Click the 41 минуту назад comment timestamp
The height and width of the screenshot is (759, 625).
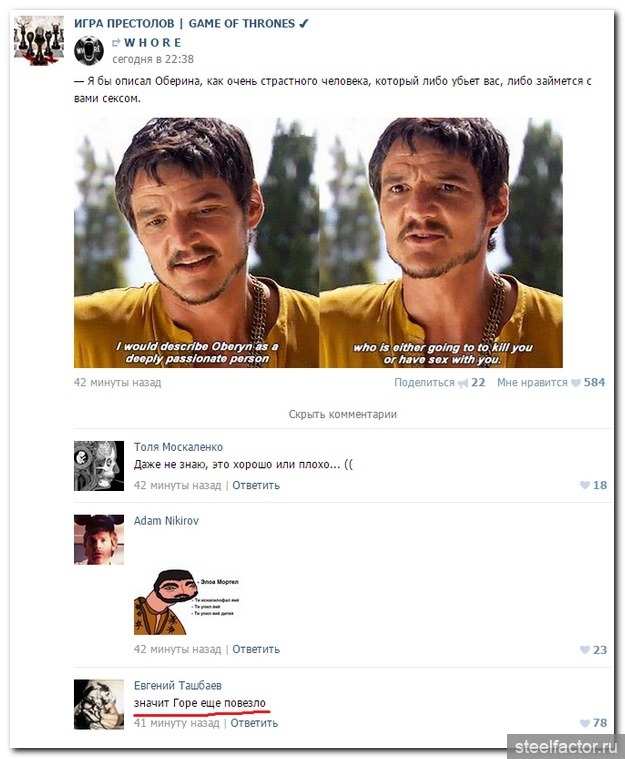click(176, 723)
